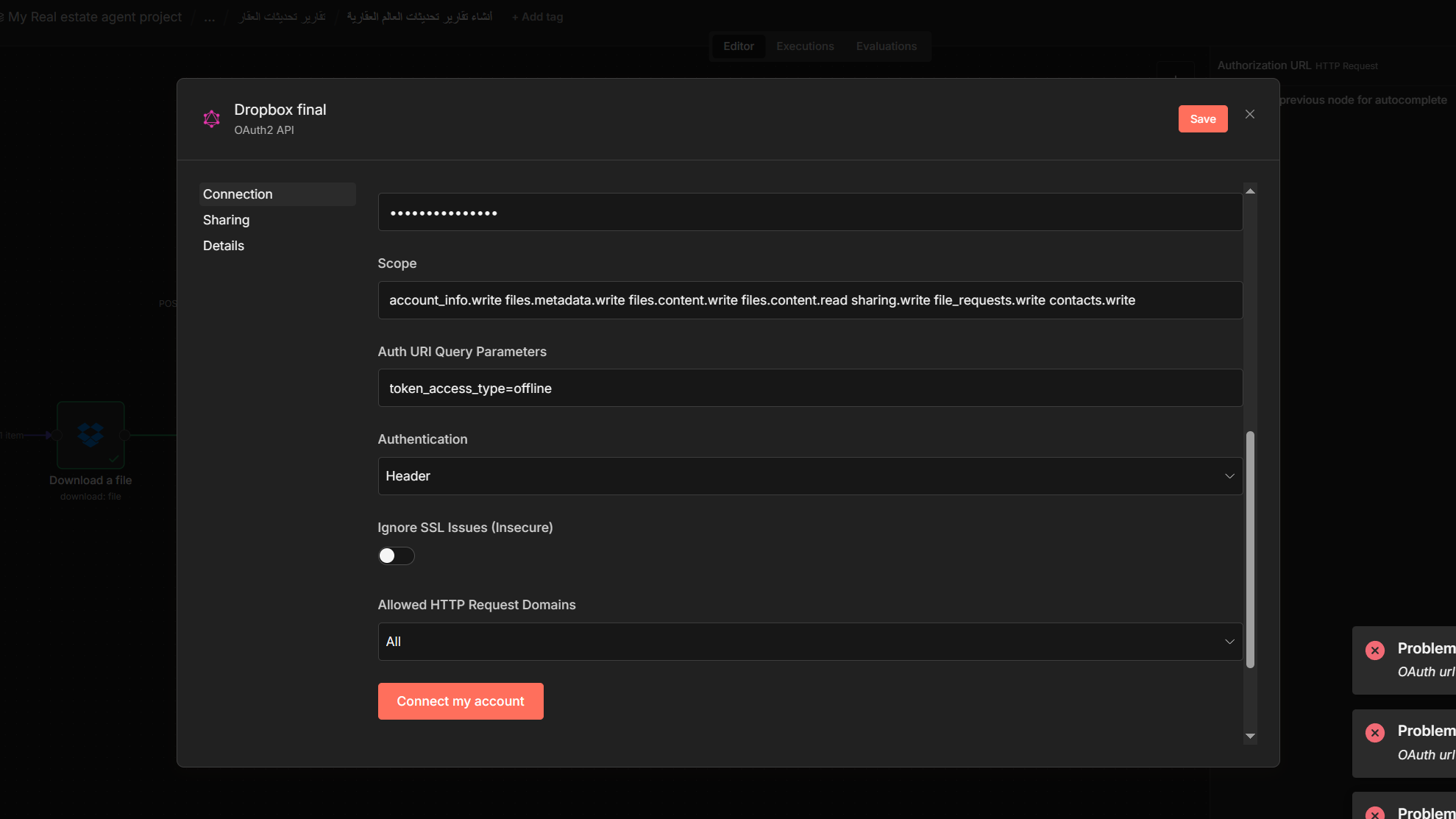1456x819 pixels.
Task: Switch to the Sharing section
Action: pyautogui.click(x=226, y=220)
